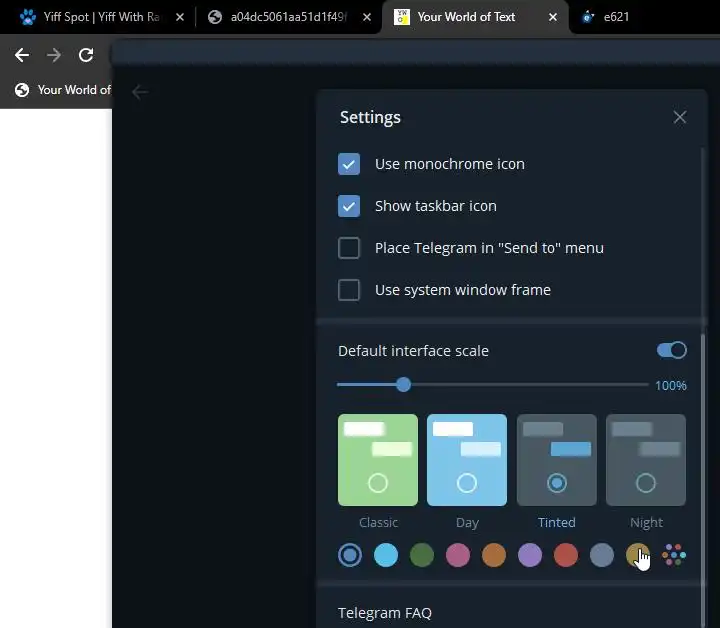Open Your World of bookmark
The height and width of the screenshot is (628, 720).
tap(62, 90)
